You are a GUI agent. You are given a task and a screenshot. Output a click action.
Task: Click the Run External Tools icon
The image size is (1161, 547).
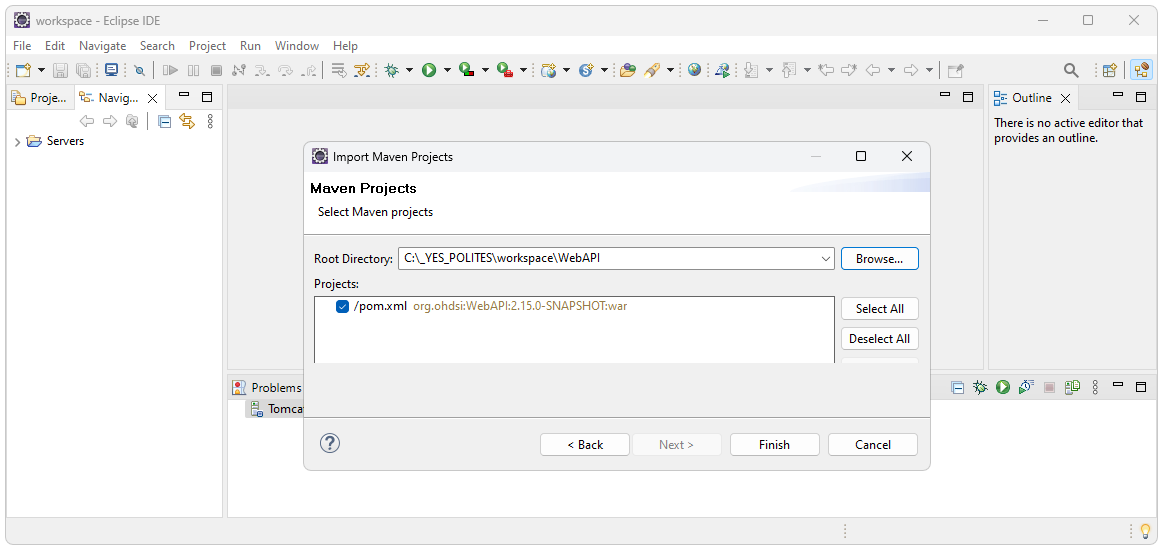[x=505, y=70]
